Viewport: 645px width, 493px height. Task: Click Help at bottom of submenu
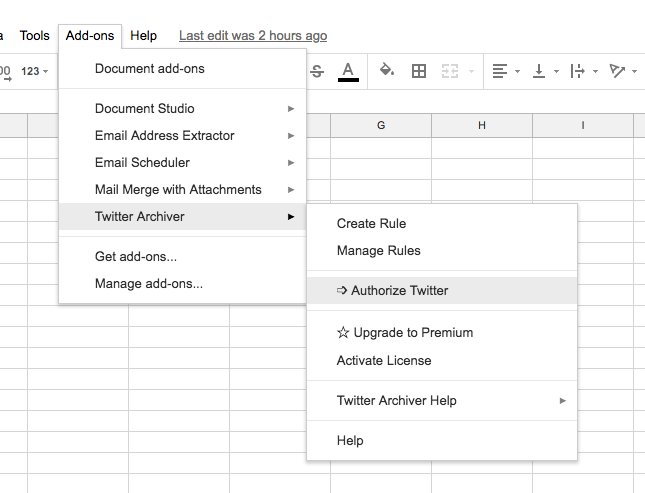click(x=442, y=441)
